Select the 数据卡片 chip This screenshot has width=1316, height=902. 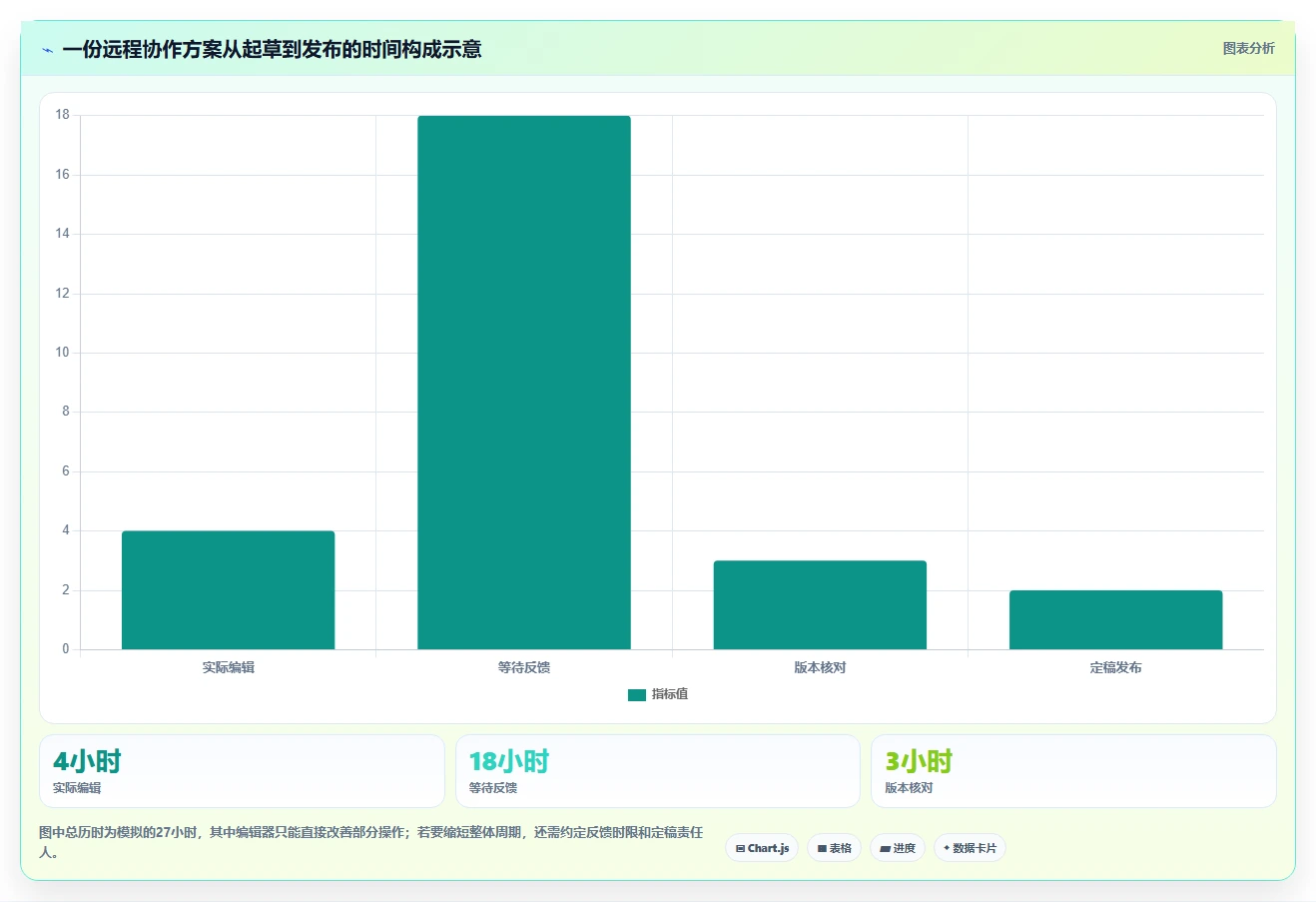click(970, 848)
